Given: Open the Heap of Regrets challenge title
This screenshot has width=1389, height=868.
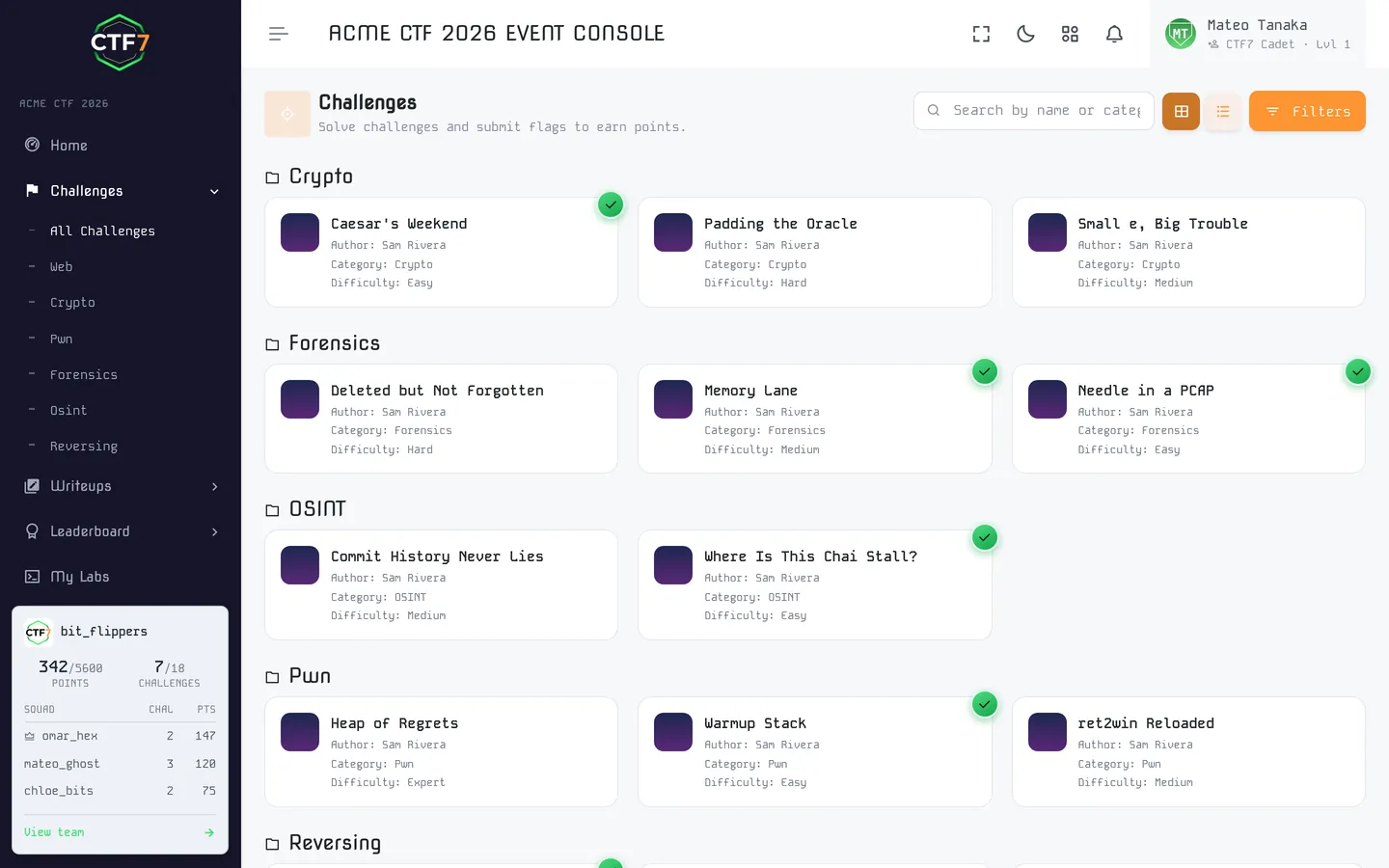Looking at the screenshot, I should click(x=395, y=723).
